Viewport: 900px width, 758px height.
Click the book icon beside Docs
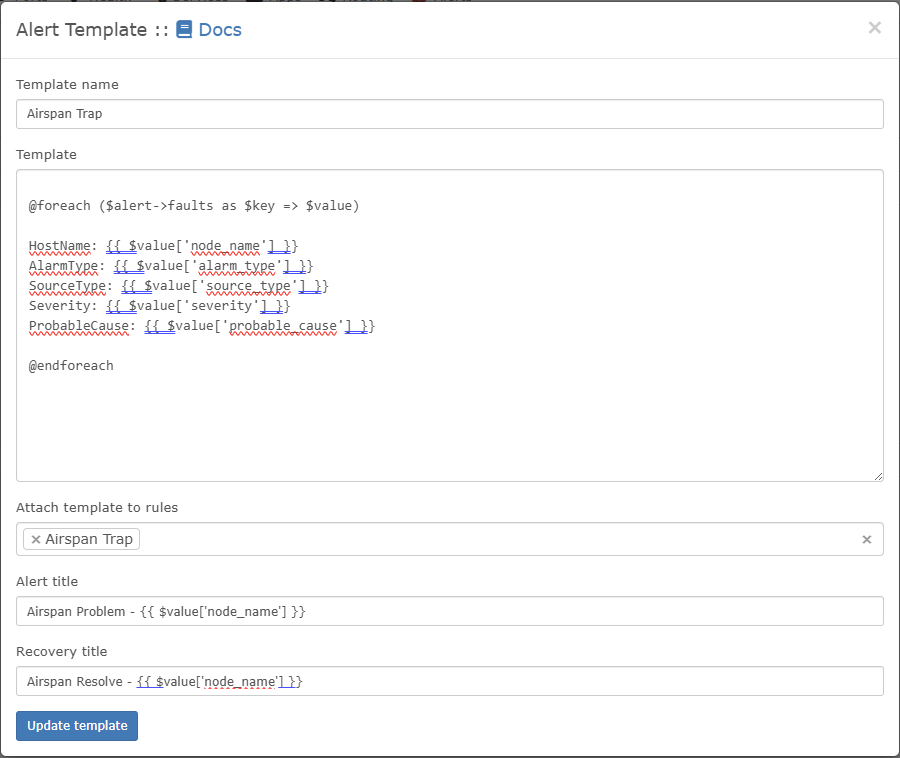pyautogui.click(x=184, y=29)
